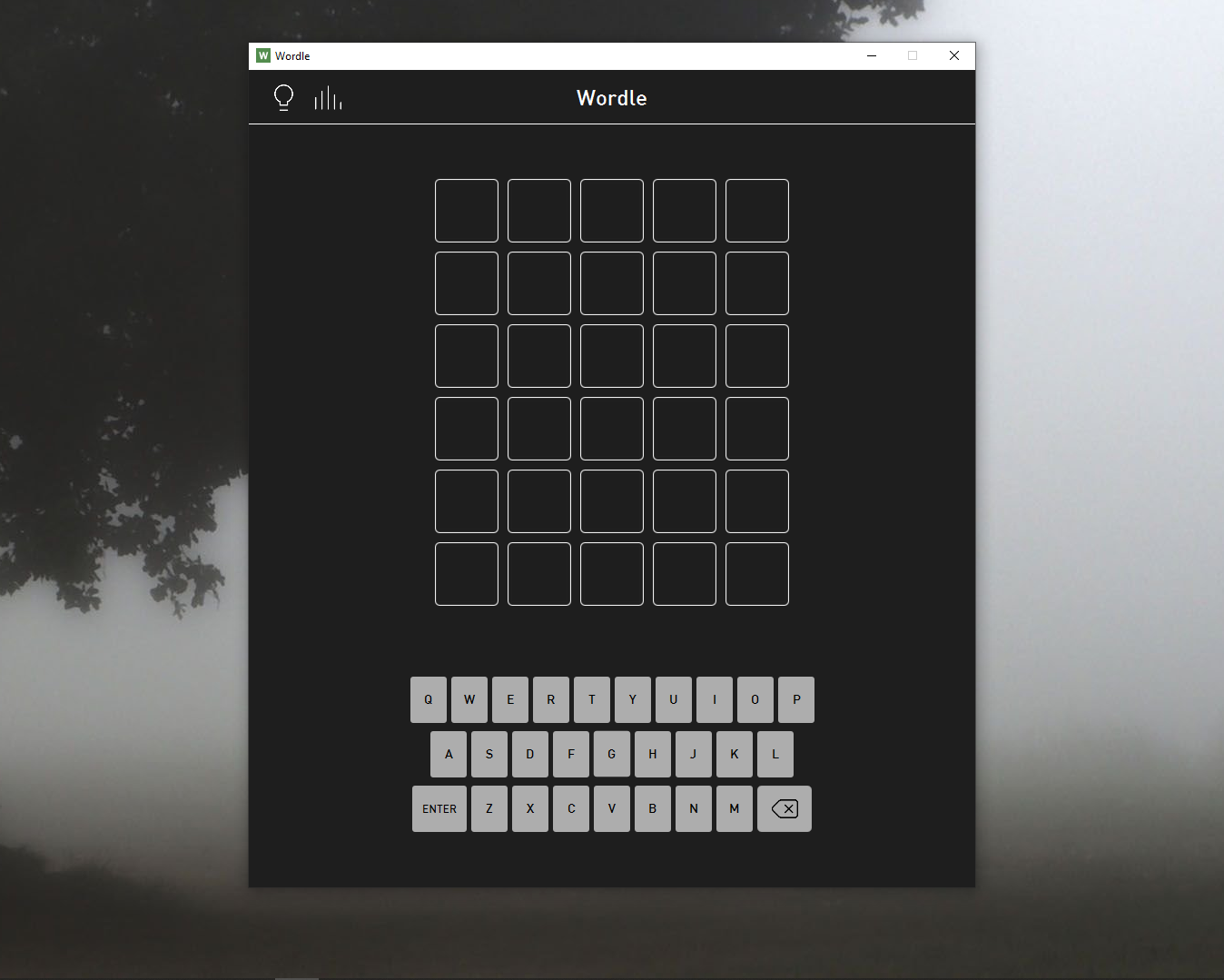This screenshot has height=980, width=1224.
Task: Type the letter E
Action: pyautogui.click(x=510, y=699)
